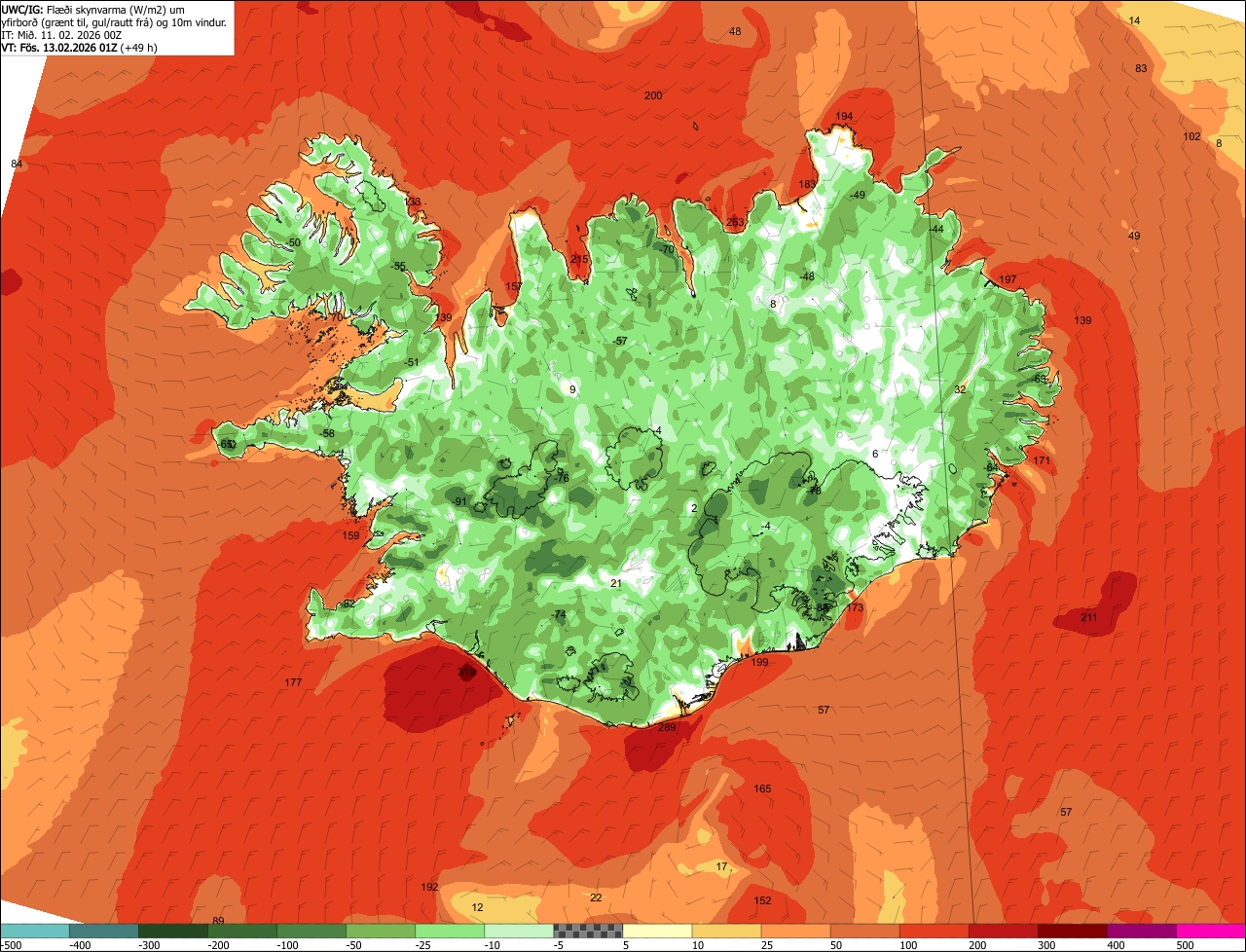The width and height of the screenshot is (1246, 952).
Task: Click the map value '203' in the northern fjord
Action: pyautogui.click(x=735, y=222)
